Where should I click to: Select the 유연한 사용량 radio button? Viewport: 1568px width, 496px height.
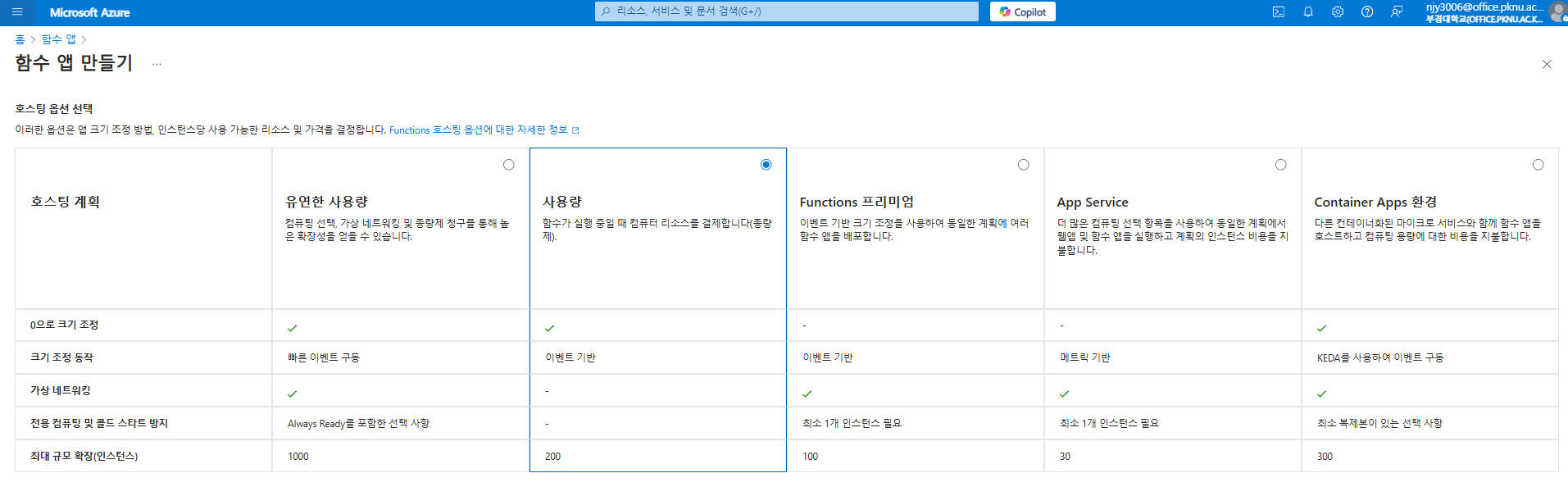tap(509, 165)
